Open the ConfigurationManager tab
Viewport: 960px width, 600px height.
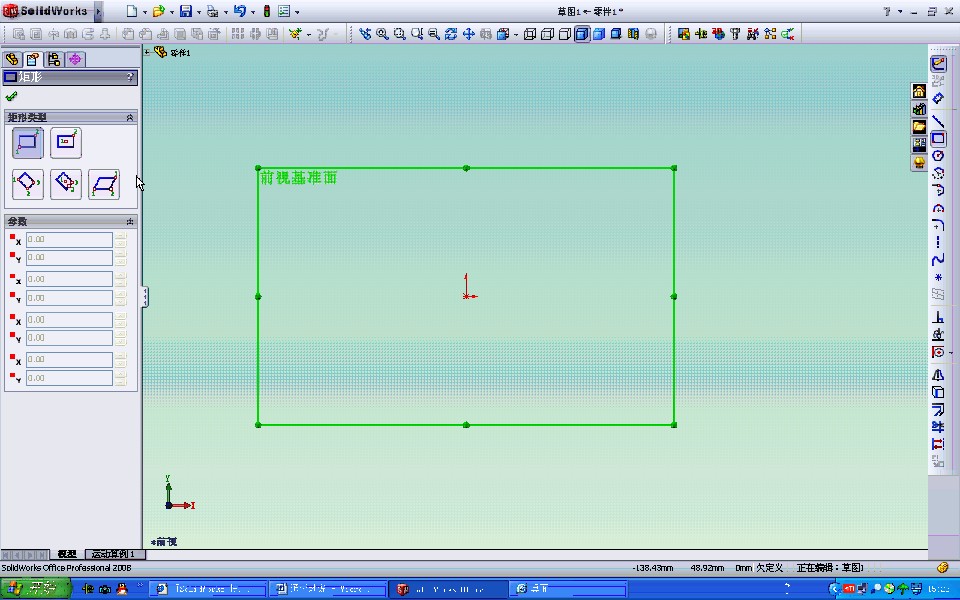[x=54, y=59]
